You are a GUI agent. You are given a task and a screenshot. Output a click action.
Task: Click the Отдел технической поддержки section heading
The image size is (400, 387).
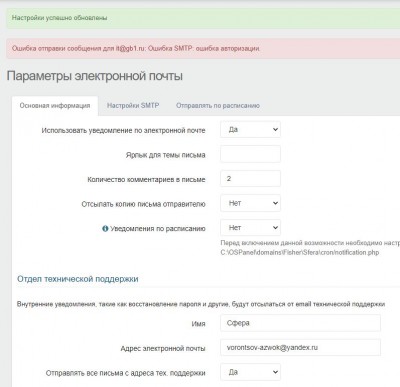click(78, 279)
